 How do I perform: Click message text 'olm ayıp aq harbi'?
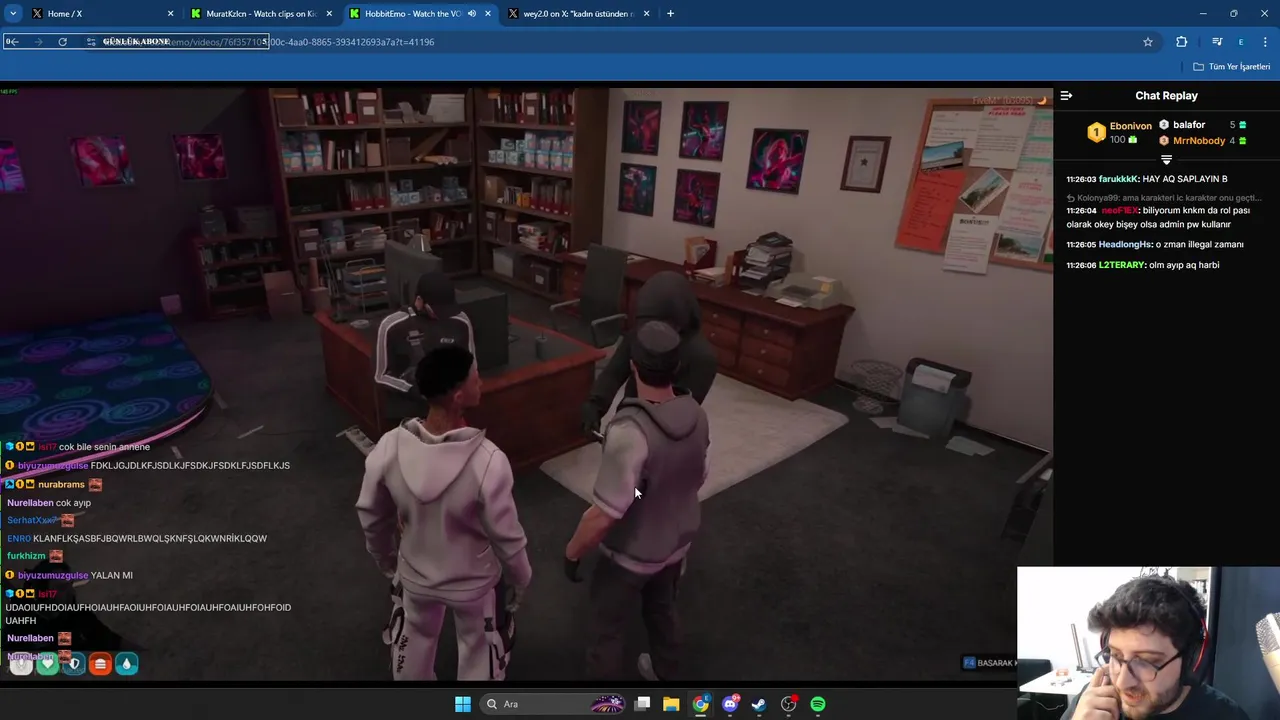(x=1184, y=265)
